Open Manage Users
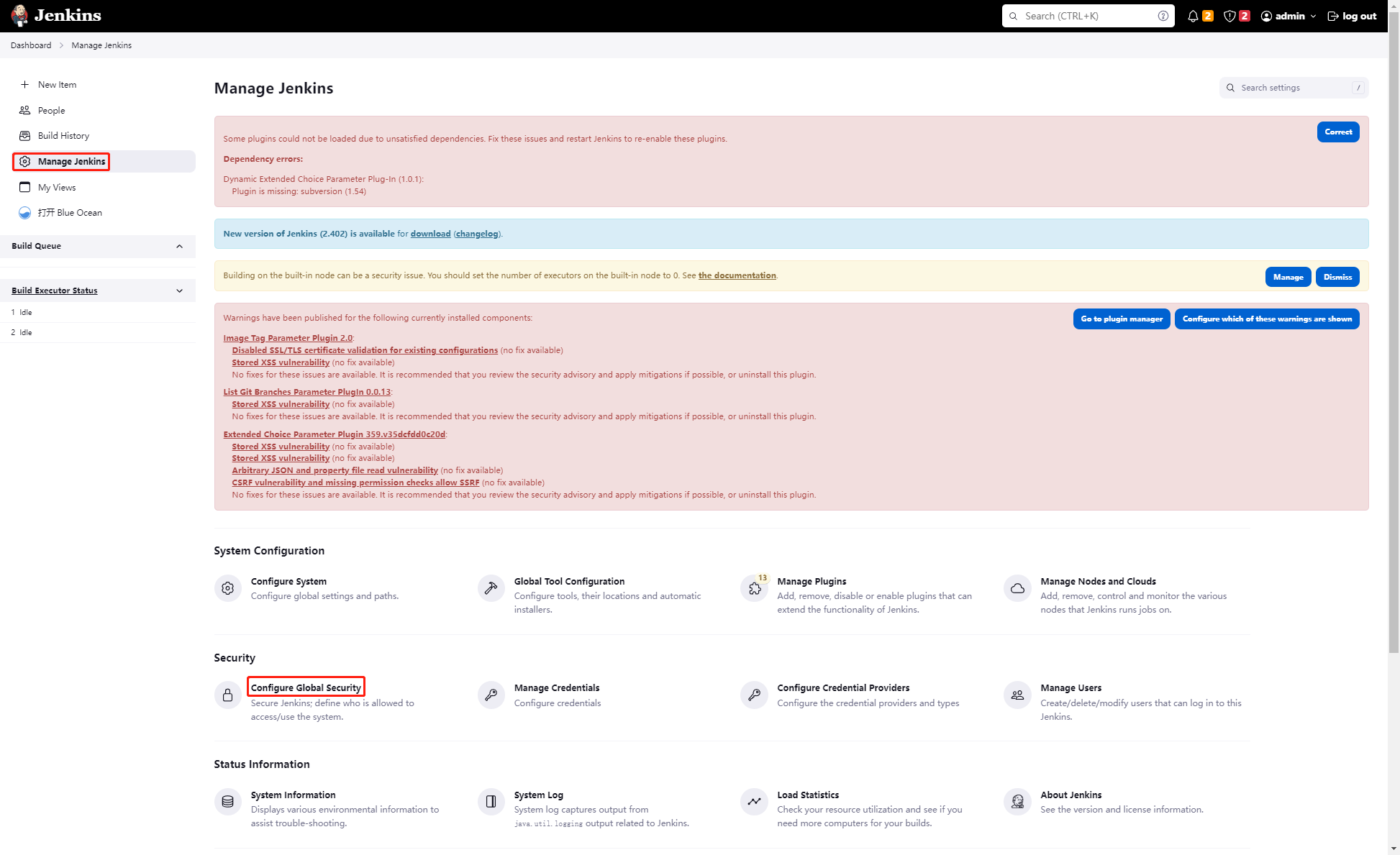This screenshot has width=1400, height=855. 1071,688
